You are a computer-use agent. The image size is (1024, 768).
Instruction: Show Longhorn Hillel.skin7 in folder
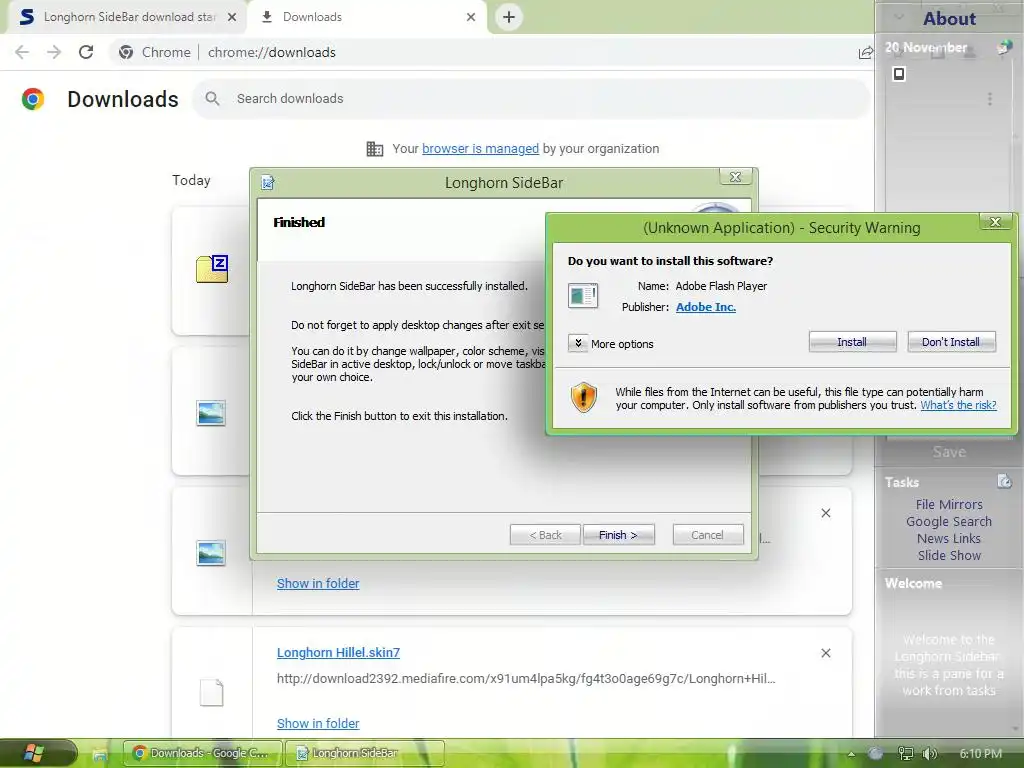point(318,724)
